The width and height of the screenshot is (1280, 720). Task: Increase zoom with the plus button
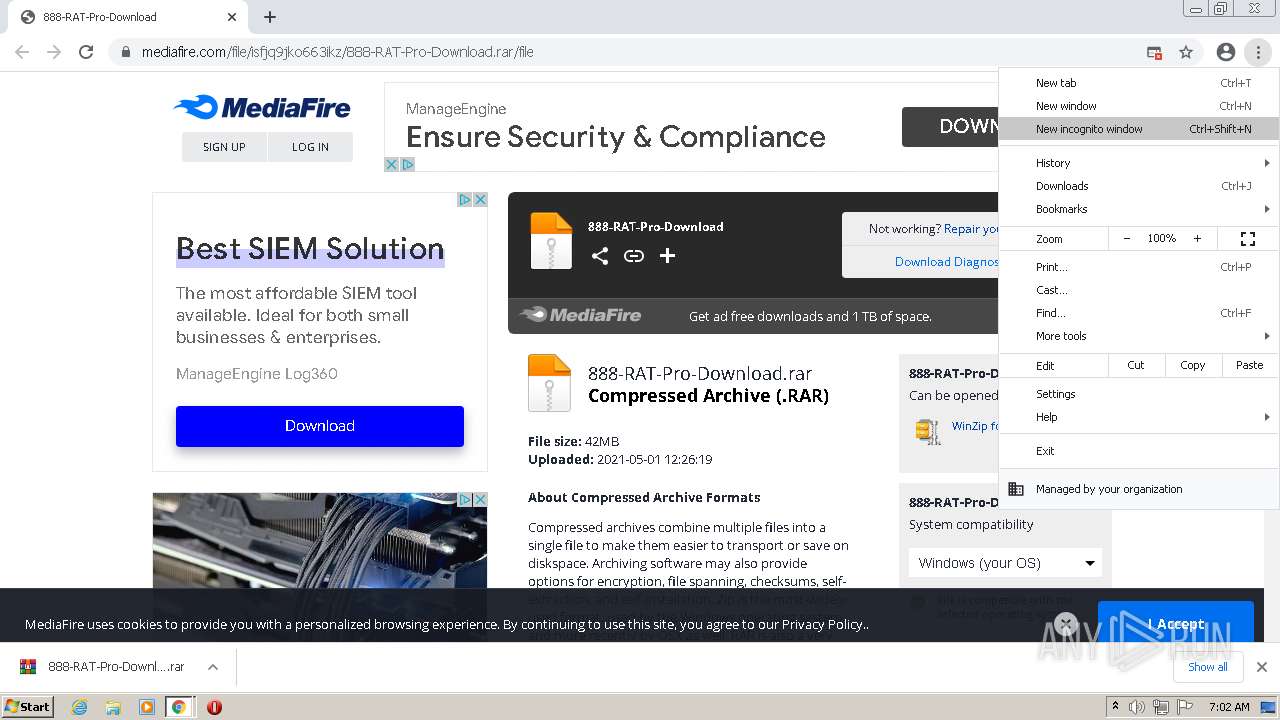tap(1197, 239)
